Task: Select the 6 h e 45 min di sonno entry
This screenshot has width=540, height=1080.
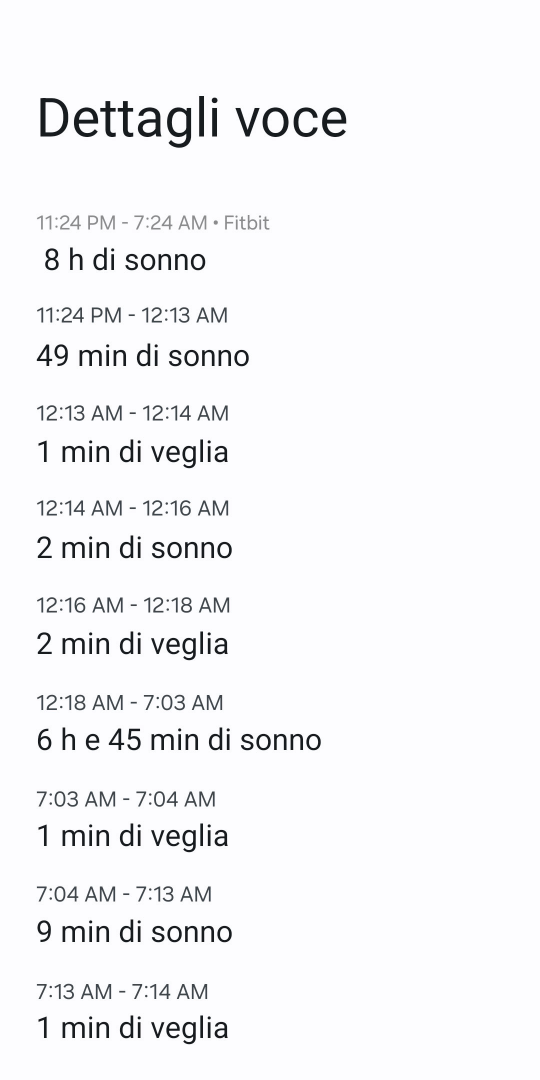Action: point(179,740)
